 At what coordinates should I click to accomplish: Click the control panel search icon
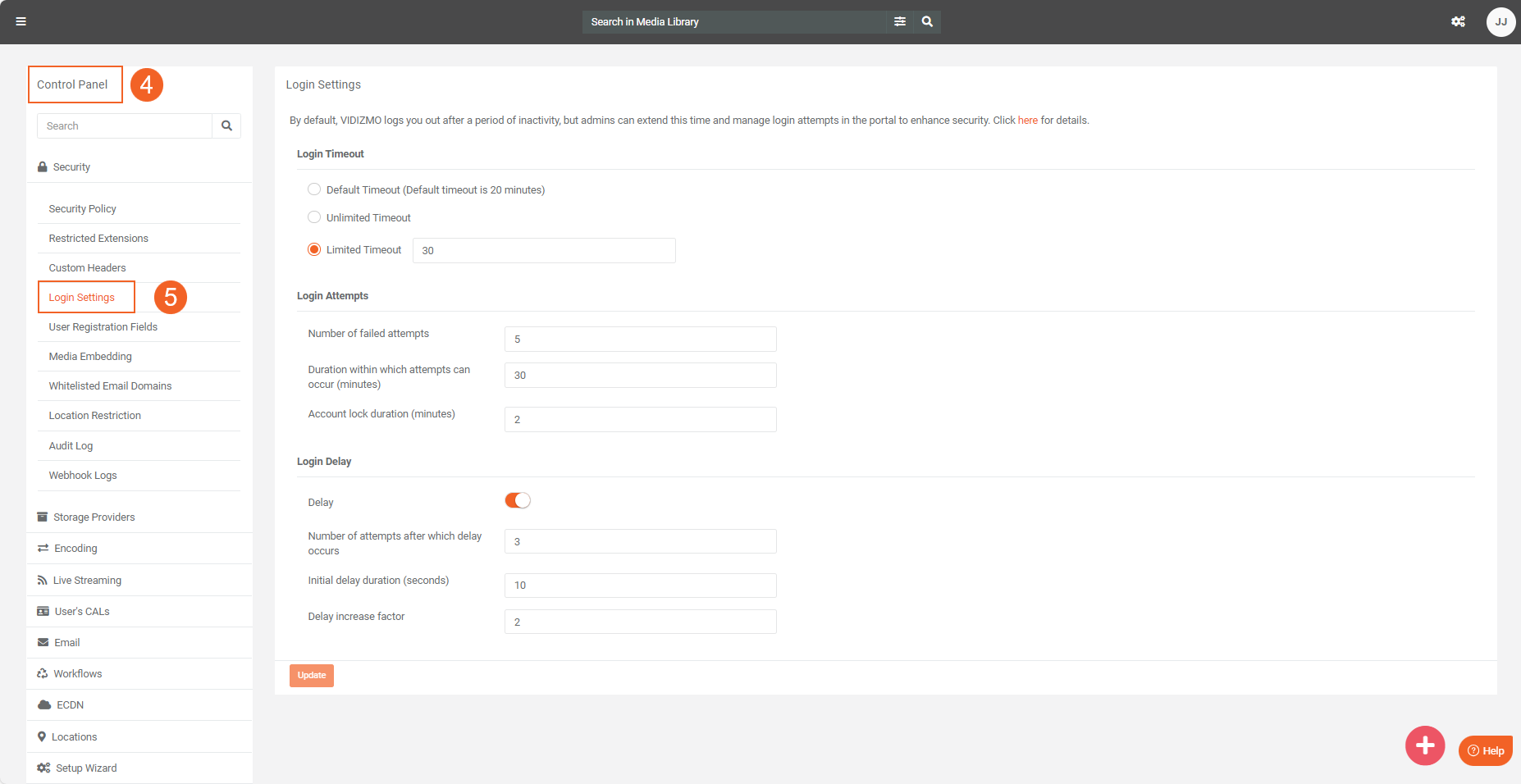pos(226,126)
